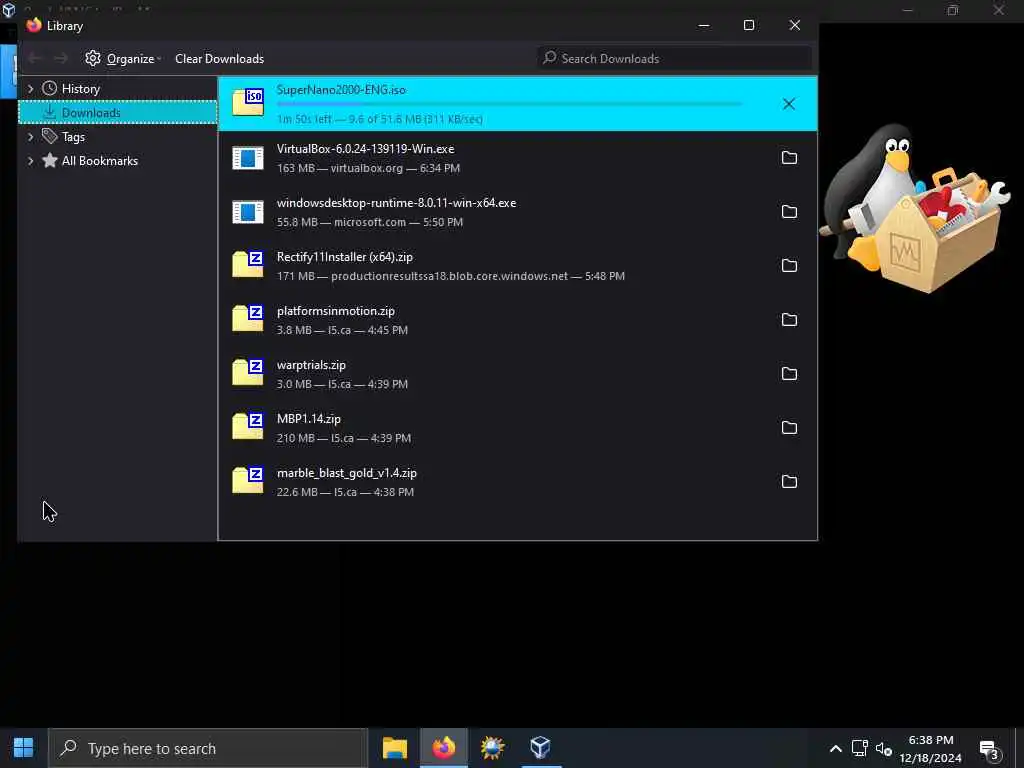Show windowsdesktop-runtime-8.0.11-win-x64.exe in its folder
Screen dimensions: 1024x768
[x=789, y=212]
